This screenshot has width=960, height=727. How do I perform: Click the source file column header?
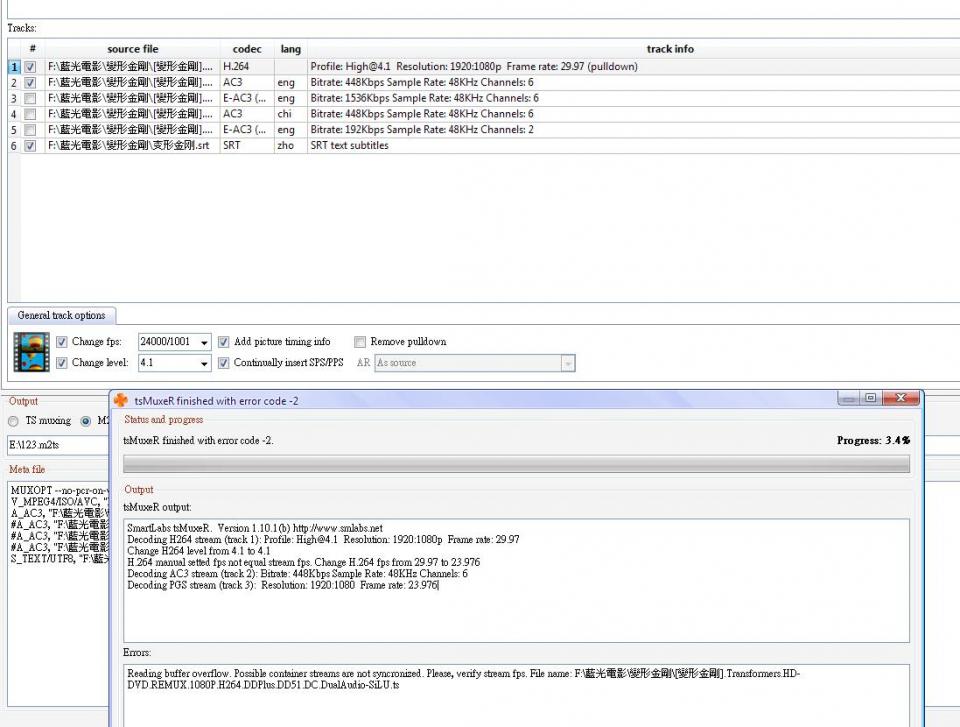(x=132, y=49)
